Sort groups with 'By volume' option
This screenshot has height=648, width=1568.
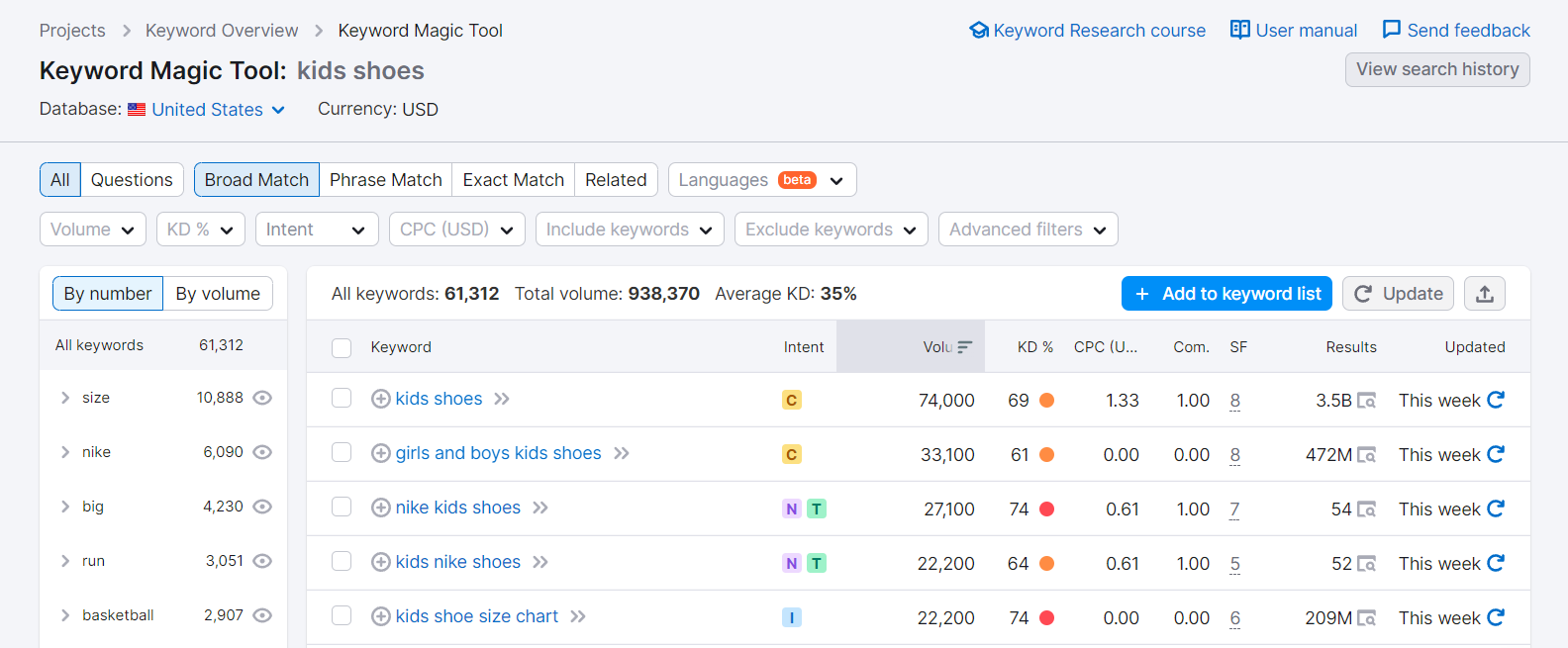click(x=218, y=294)
